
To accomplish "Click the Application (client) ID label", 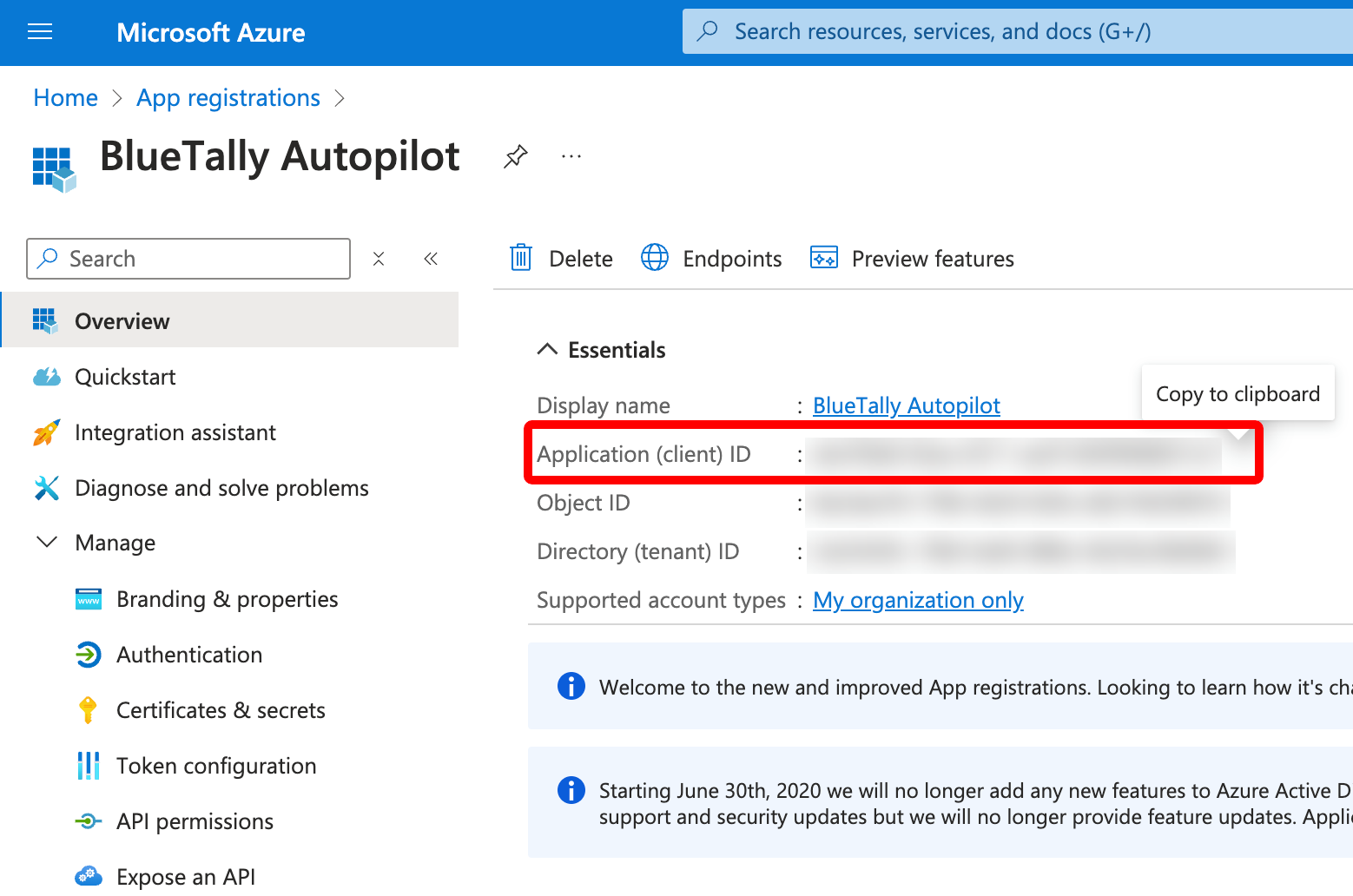I will 643,454.
